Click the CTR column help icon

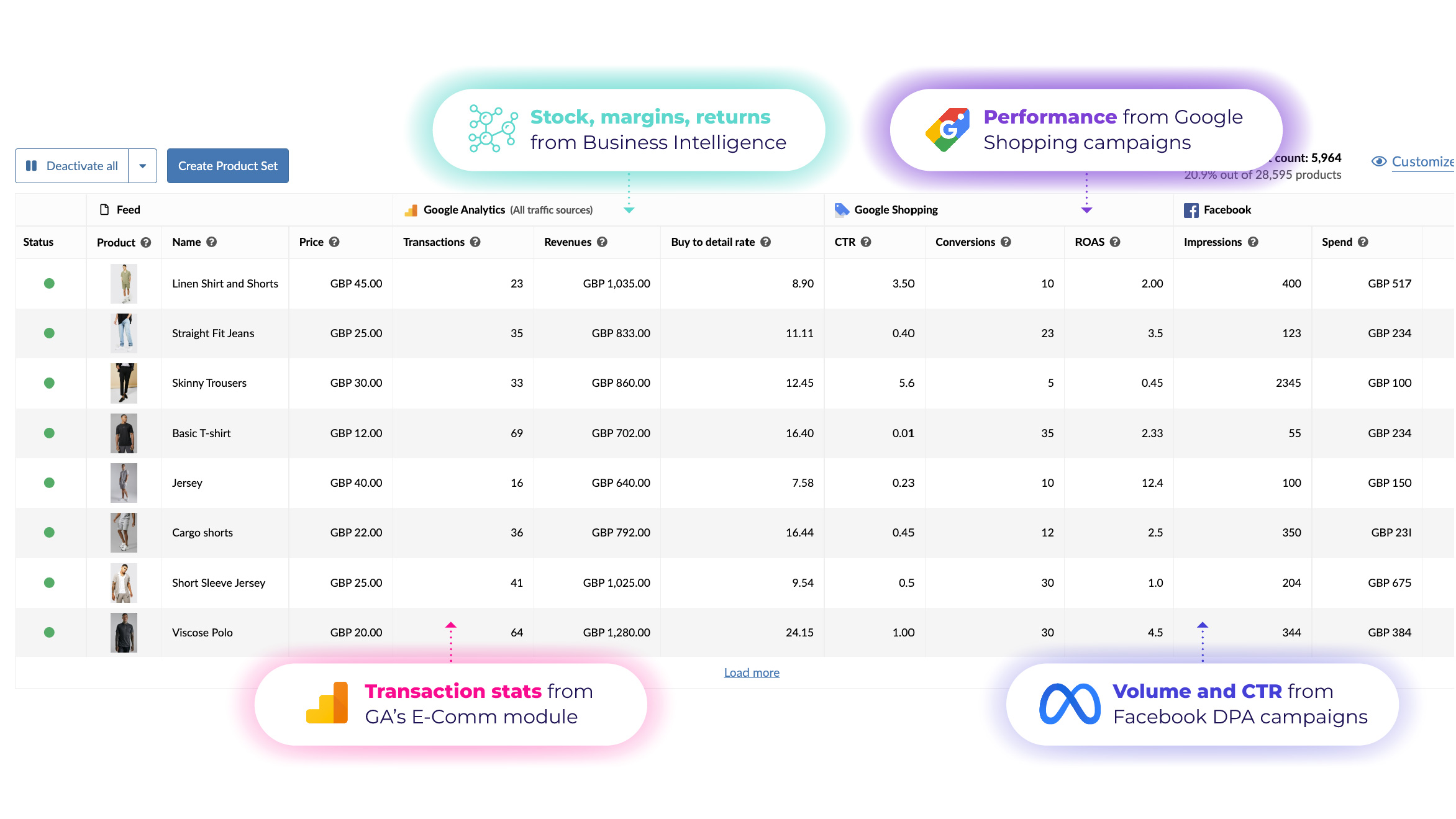point(866,242)
